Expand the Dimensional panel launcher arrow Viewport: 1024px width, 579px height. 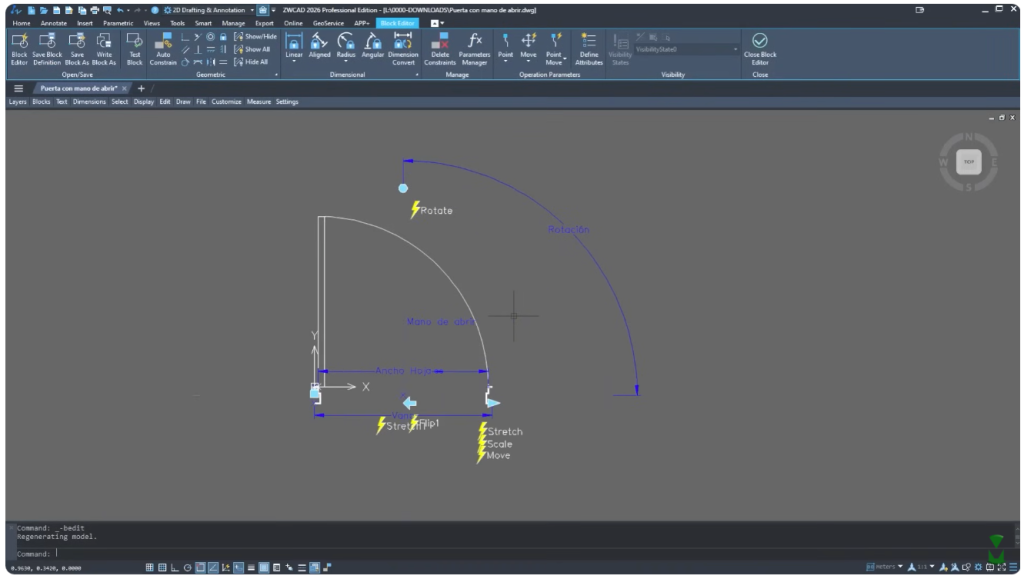click(x=417, y=75)
